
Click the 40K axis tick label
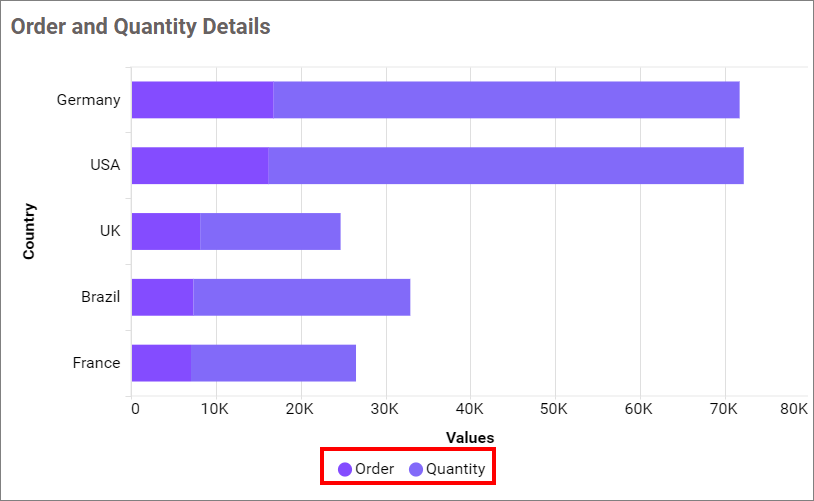coord(469,408)
